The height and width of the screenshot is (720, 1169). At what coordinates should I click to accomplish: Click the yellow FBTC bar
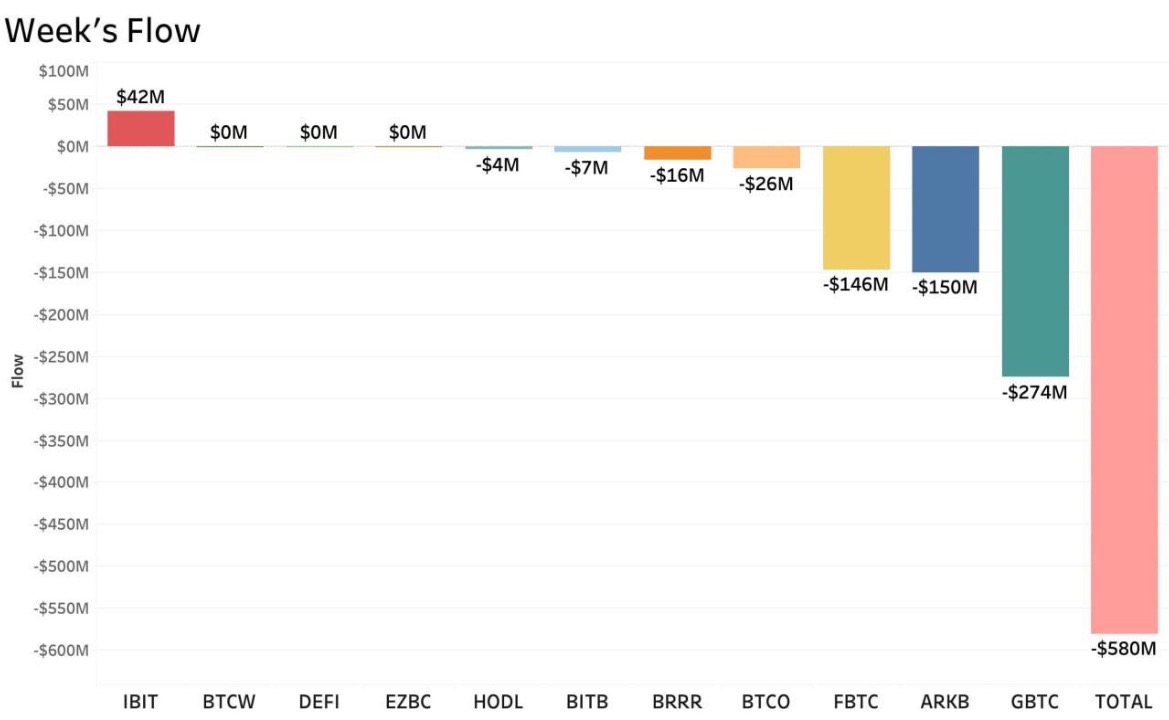[x=856, y=207]
